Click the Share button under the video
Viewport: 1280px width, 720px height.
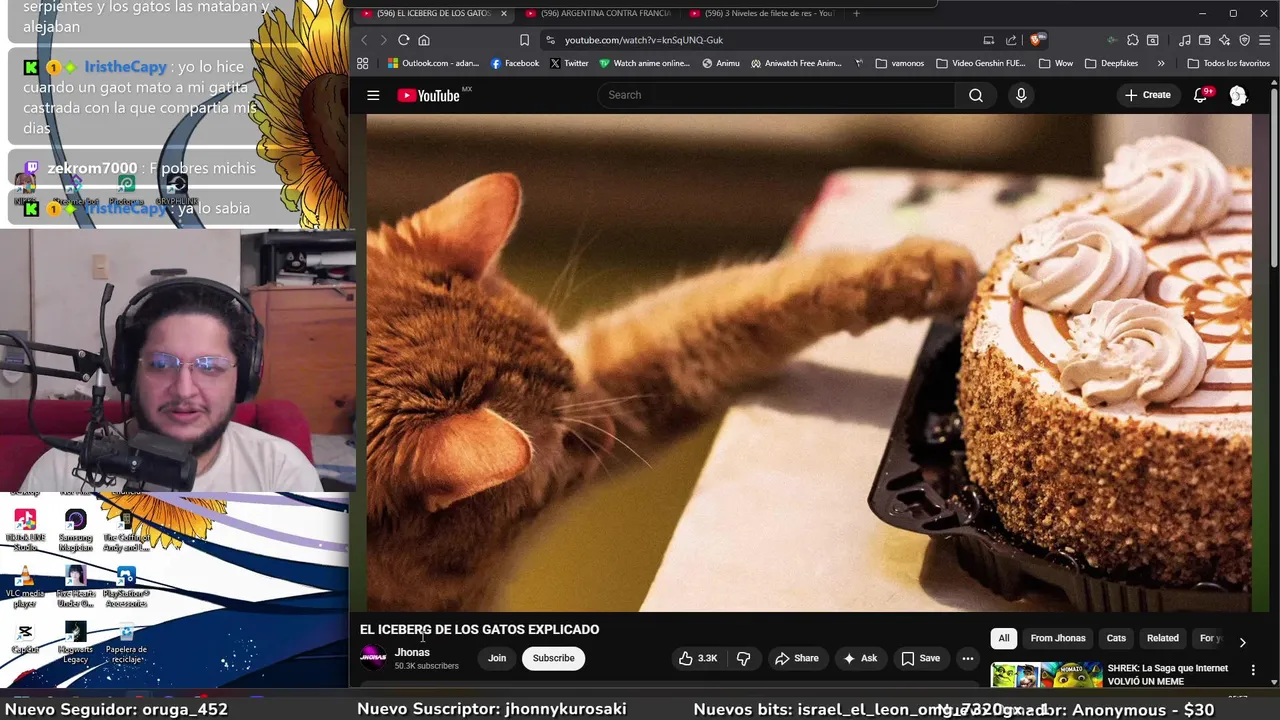coord(797,658)
